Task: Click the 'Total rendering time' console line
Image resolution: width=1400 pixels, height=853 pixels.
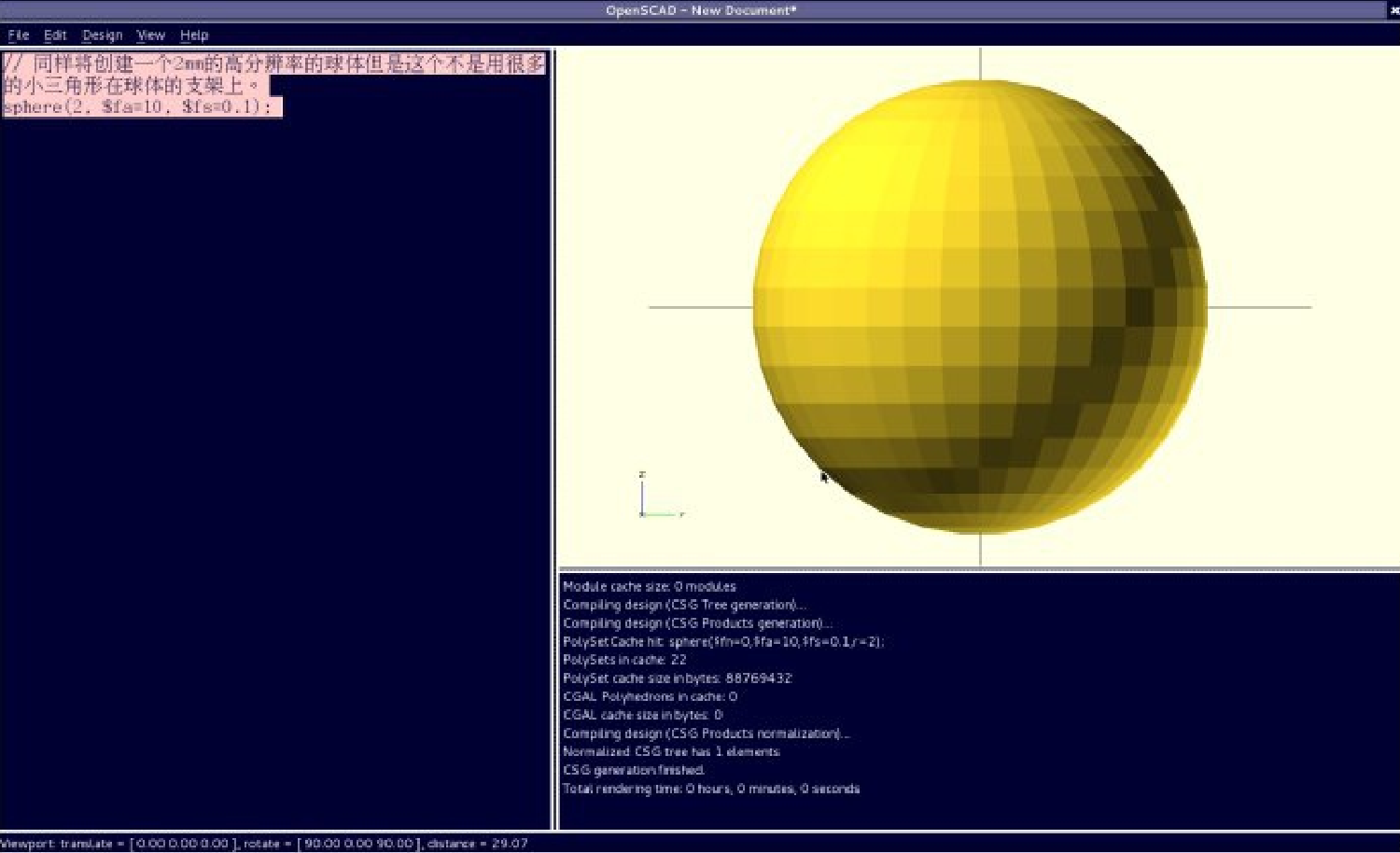Action: tap(710, 789)
